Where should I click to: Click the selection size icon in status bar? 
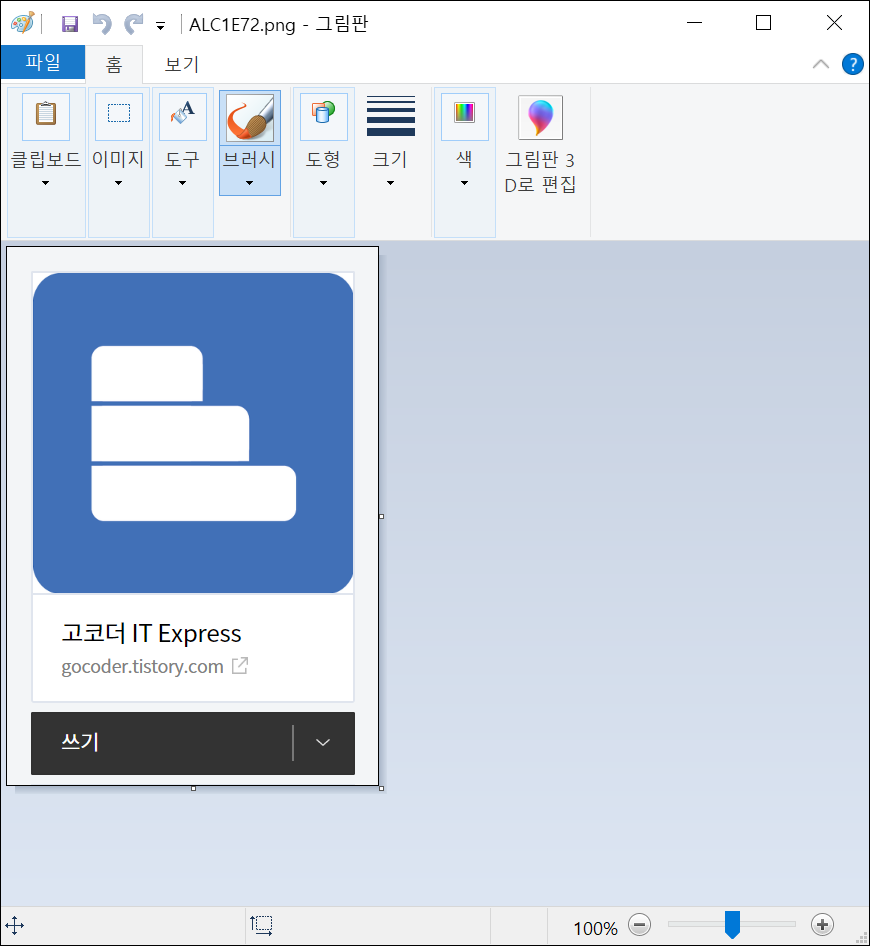(261, 925)
